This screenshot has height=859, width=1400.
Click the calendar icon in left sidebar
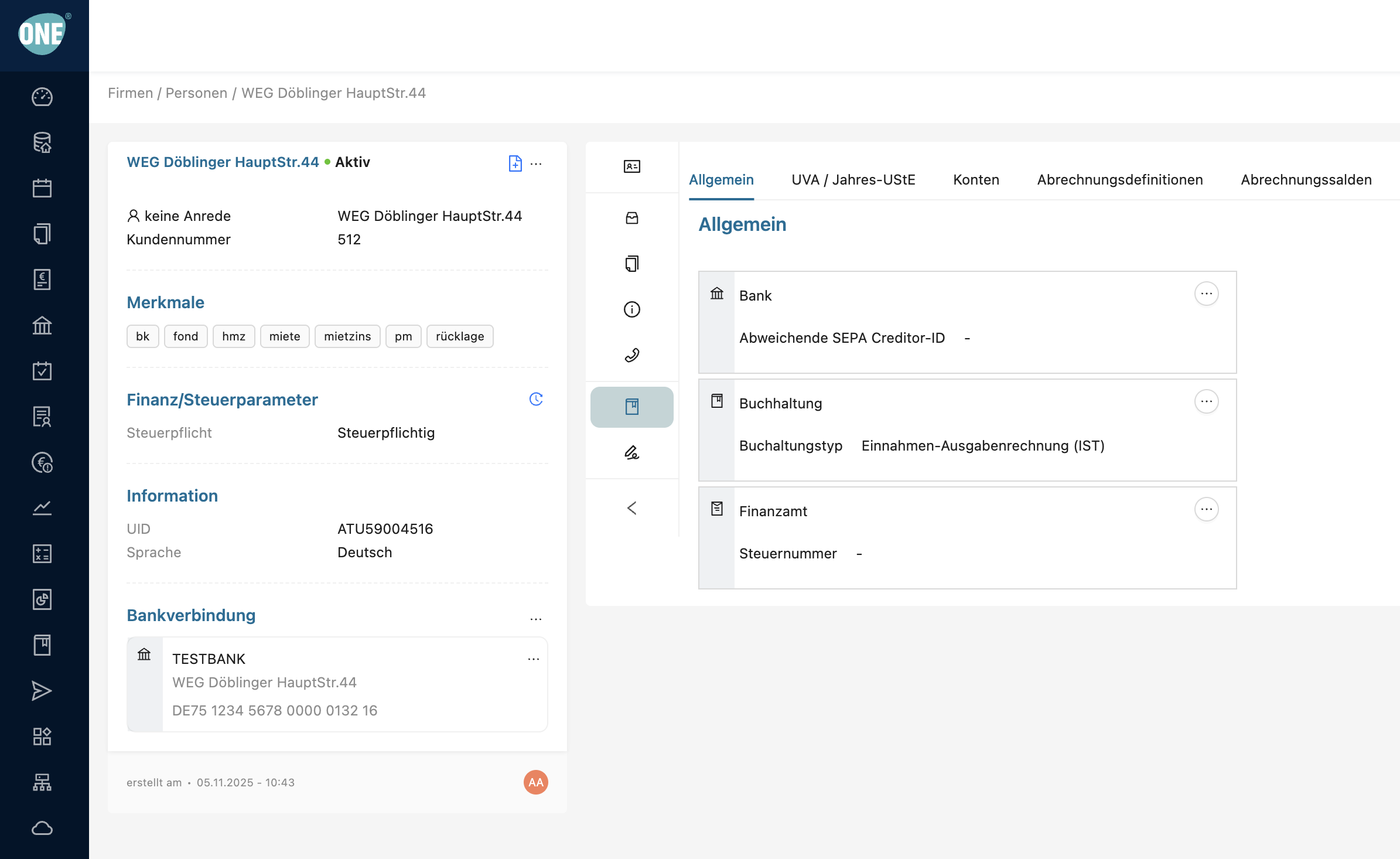[x=42, y=189]
